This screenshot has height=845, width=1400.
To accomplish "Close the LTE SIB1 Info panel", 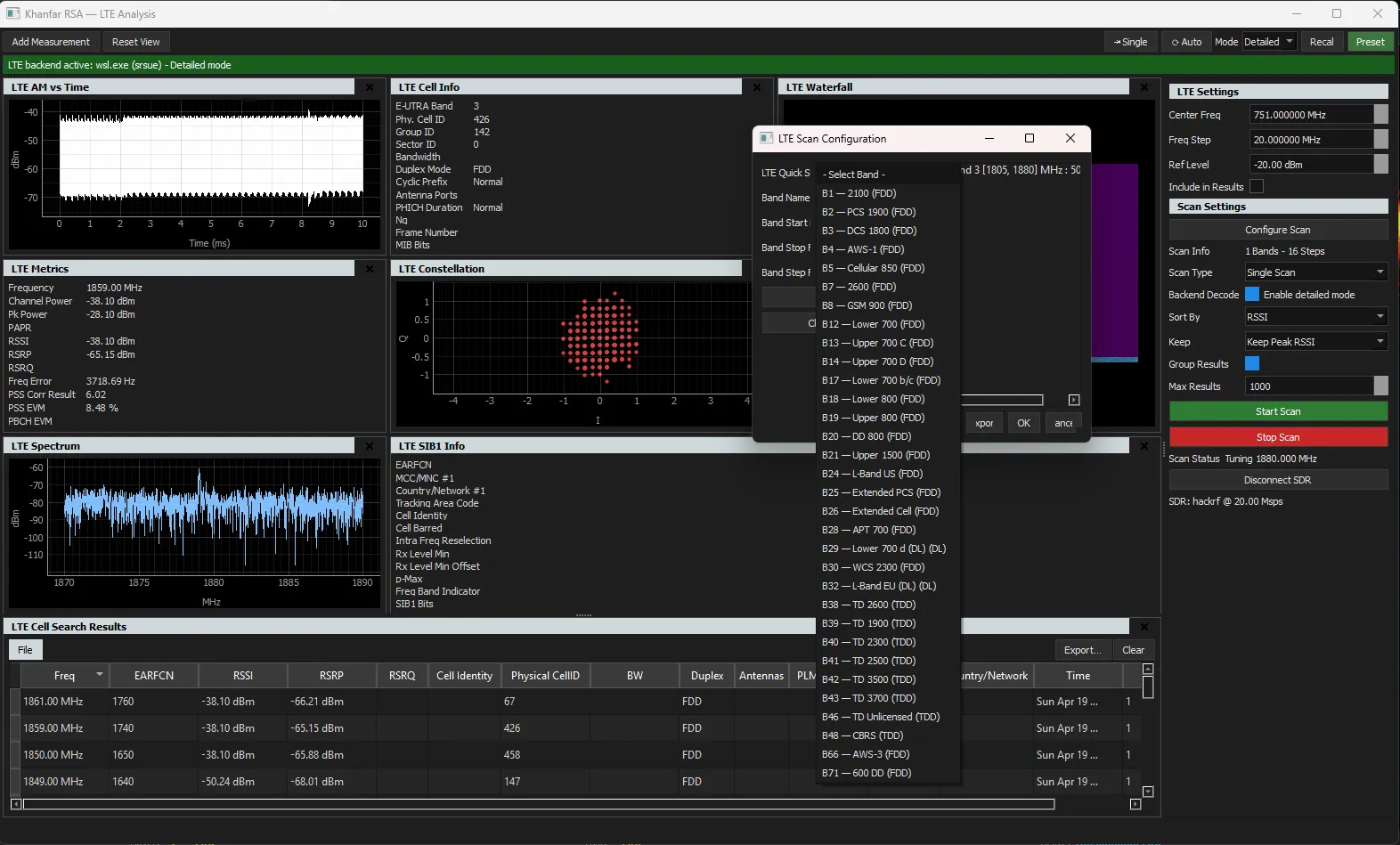I will [1144, 446].
